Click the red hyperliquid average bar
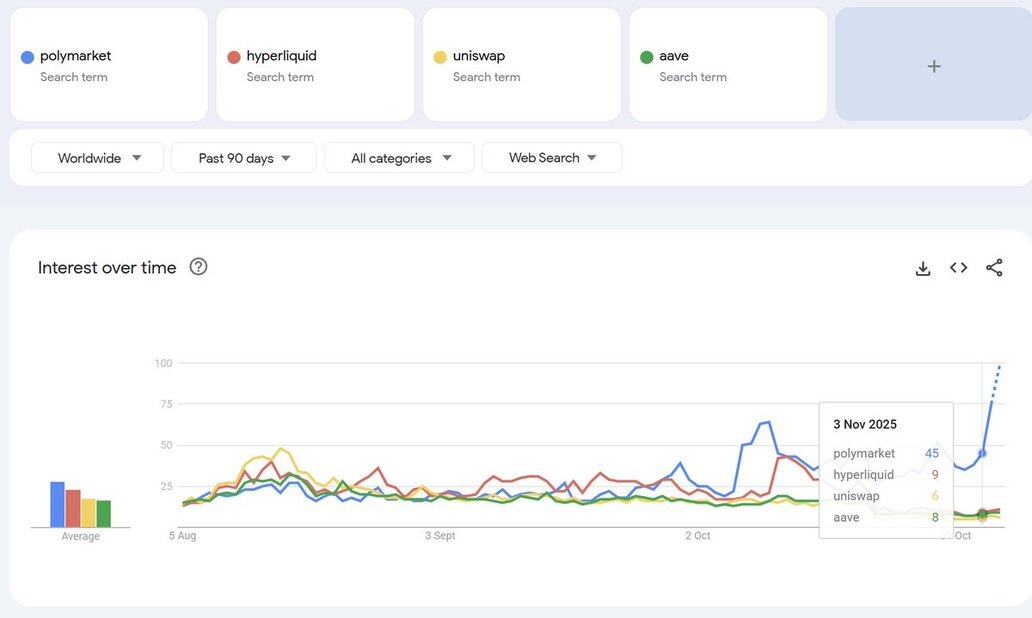 (x=73, y=509)
